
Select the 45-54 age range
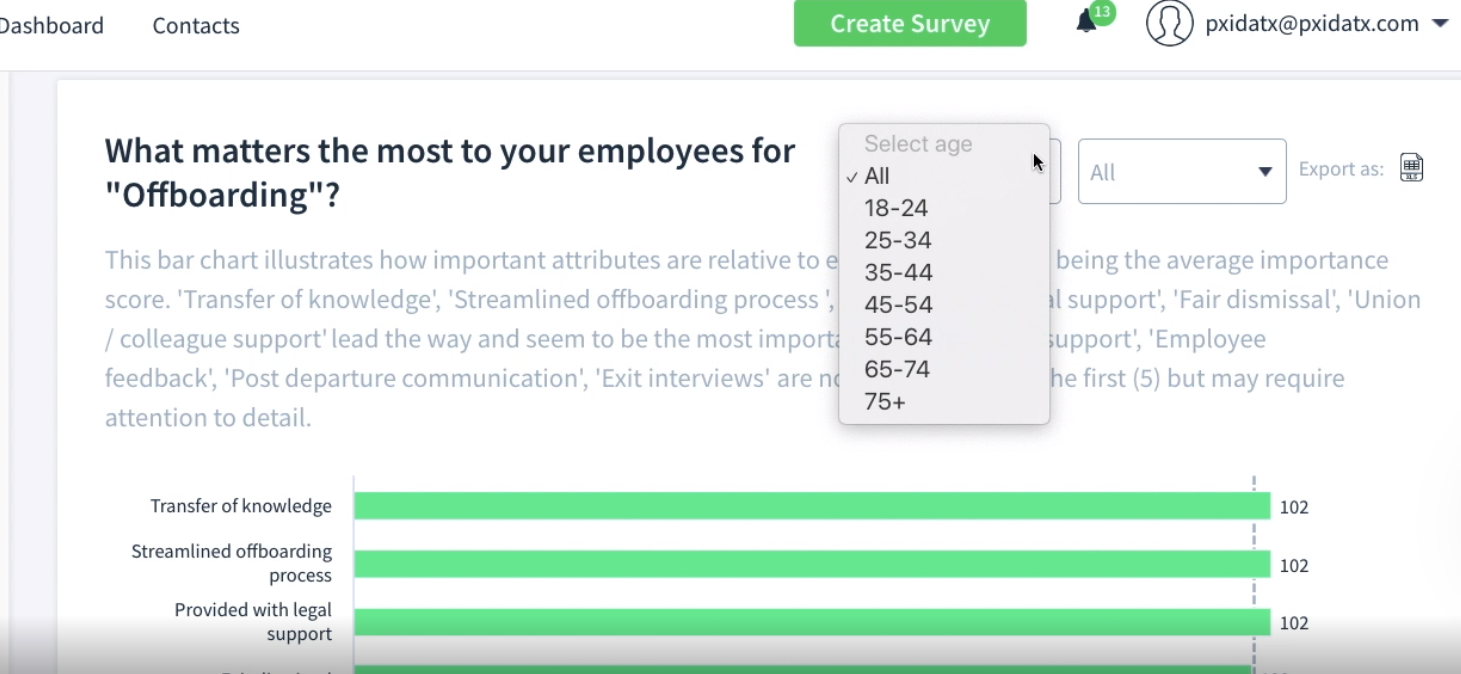point(898,304)
